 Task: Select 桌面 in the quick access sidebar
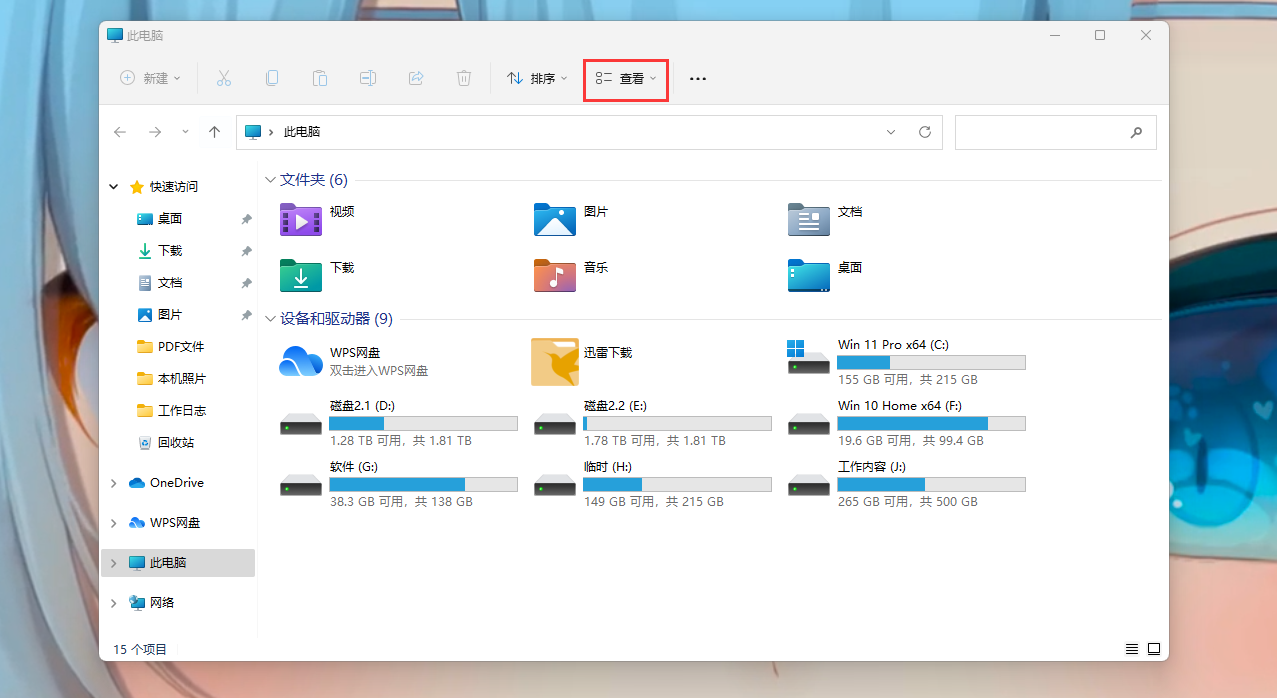click(x=170, y=219)
